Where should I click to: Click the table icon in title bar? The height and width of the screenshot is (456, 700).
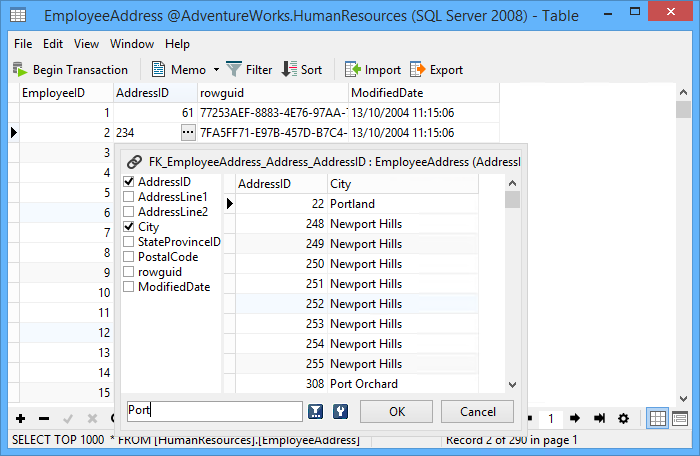(x=18, y=15)
